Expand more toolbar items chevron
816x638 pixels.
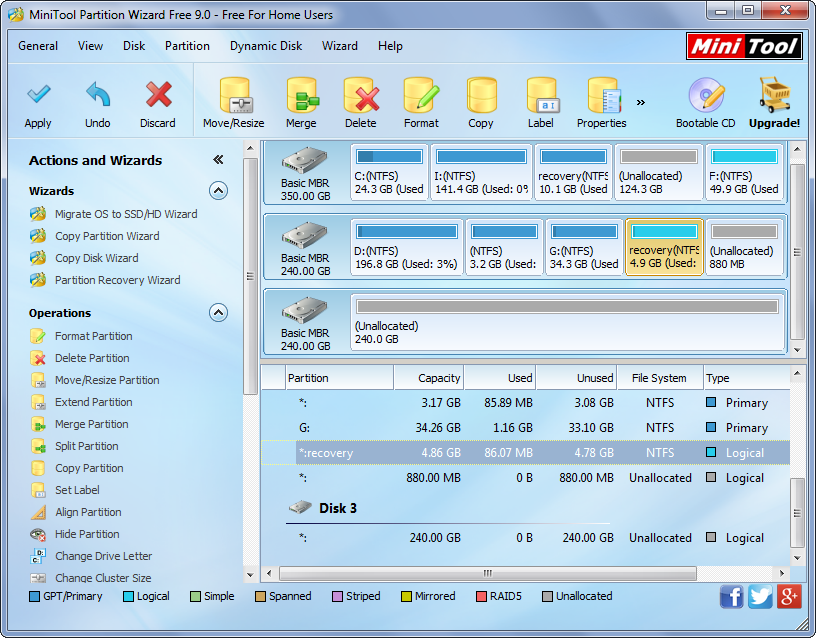641,103
